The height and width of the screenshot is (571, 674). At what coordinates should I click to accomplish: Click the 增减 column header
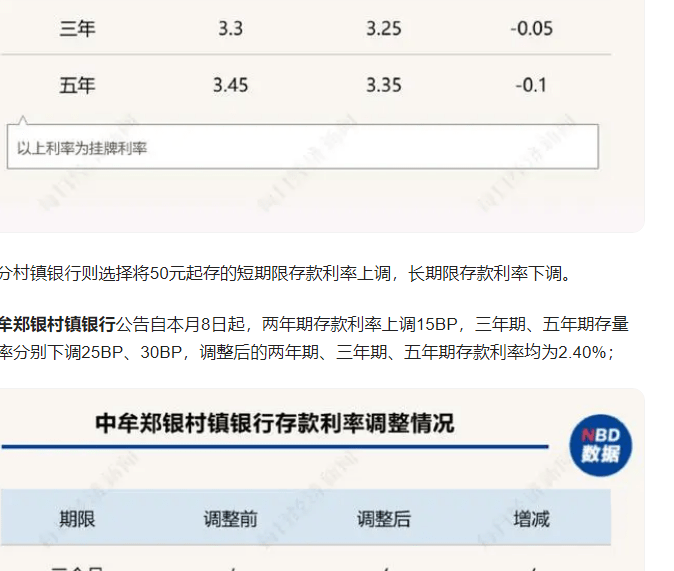(531, 519)
